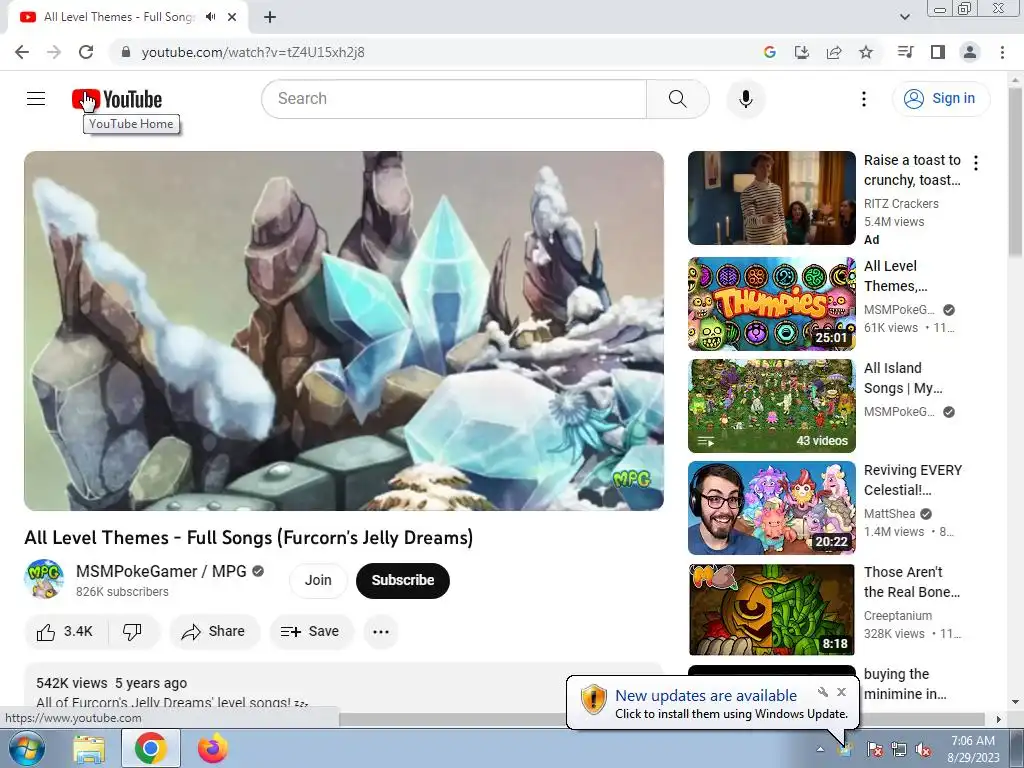Open Windows Start menu orb
1024x768 pixels.
point(25,748)
